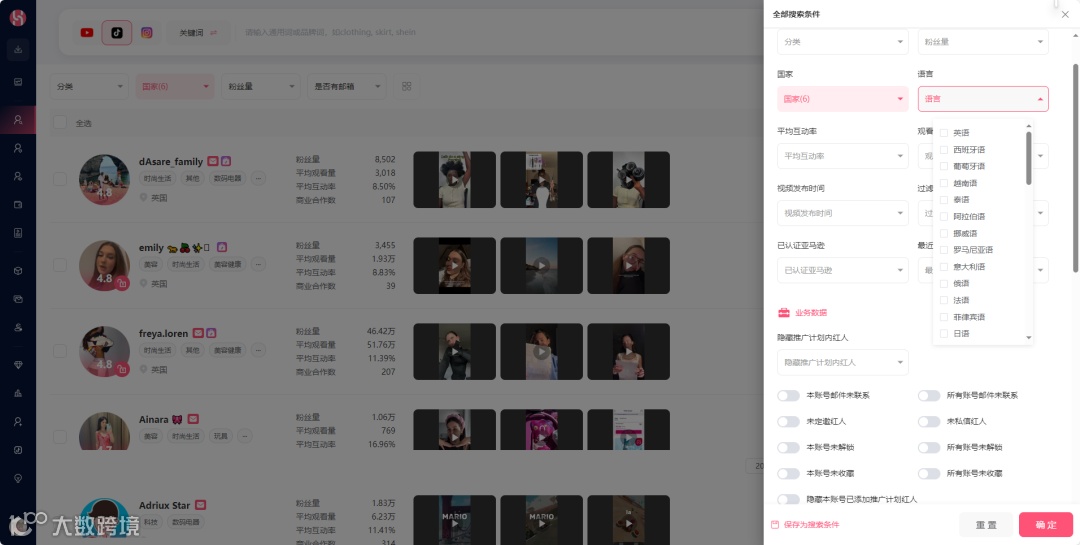Click the 保存为搜索条件 link

(x=811, y=525)
